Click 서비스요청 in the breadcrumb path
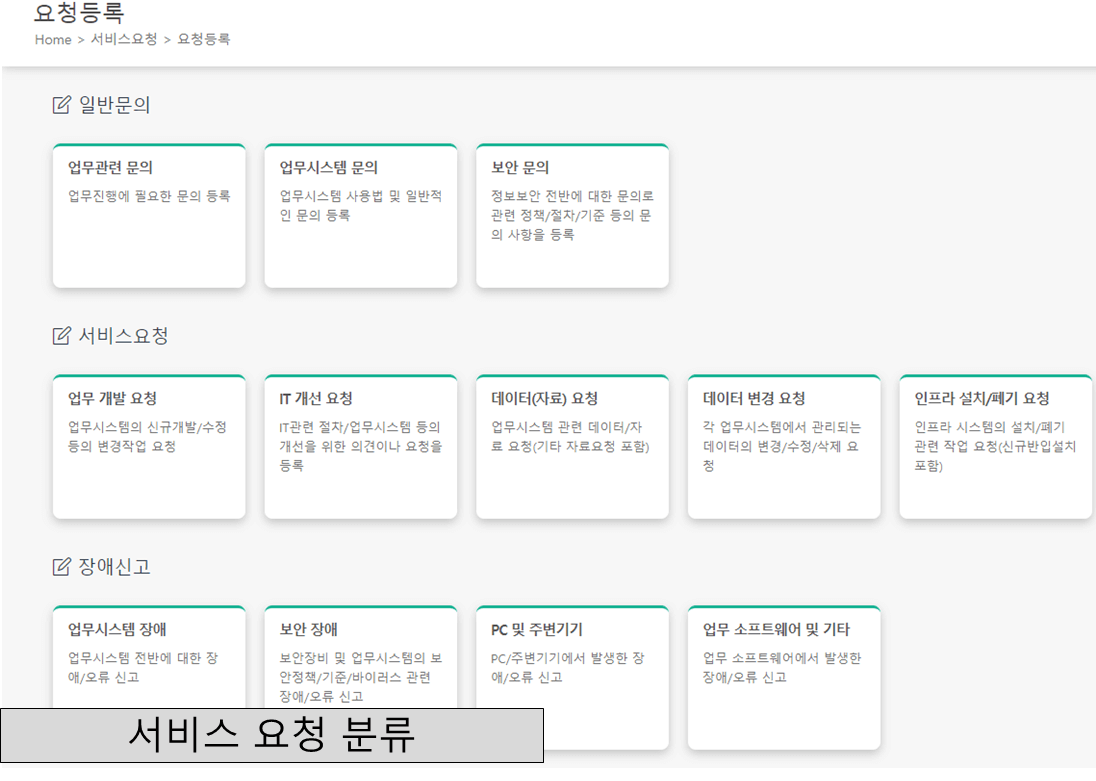The width and height of the screenshot is (1096, 781). tap(124, 40)
